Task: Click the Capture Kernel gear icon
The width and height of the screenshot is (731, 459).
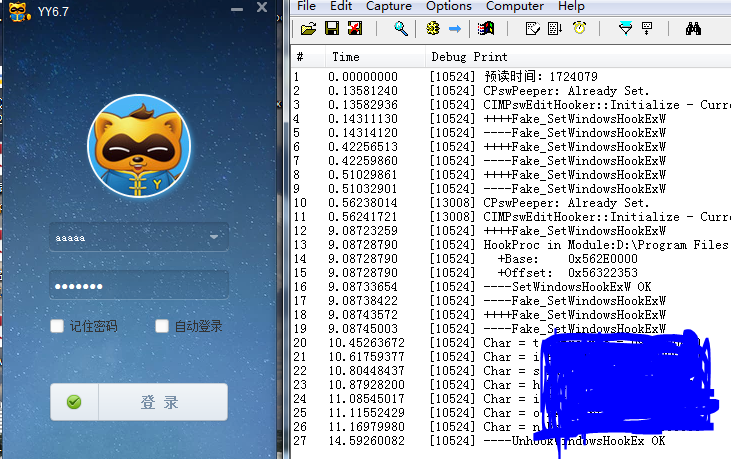Action: click(x=433, y=28)
